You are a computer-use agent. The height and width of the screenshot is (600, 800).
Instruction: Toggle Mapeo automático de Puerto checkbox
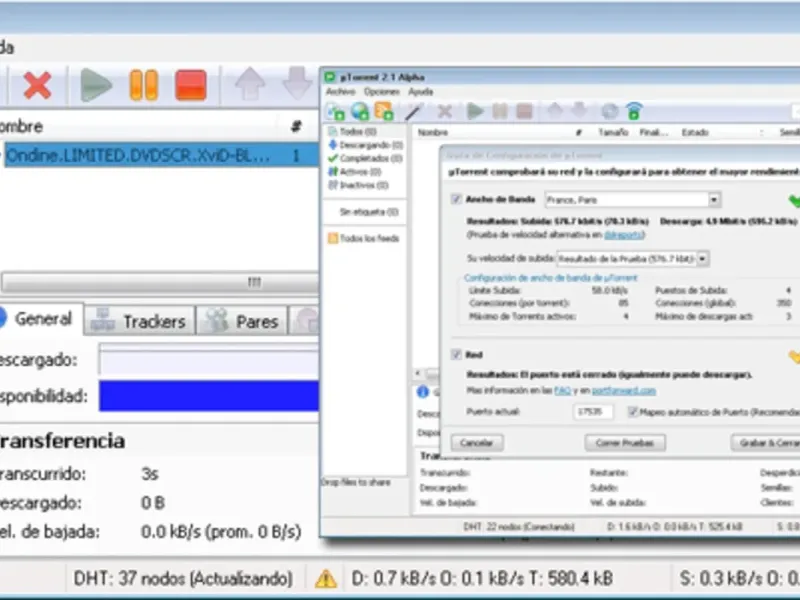pos(633,412)
